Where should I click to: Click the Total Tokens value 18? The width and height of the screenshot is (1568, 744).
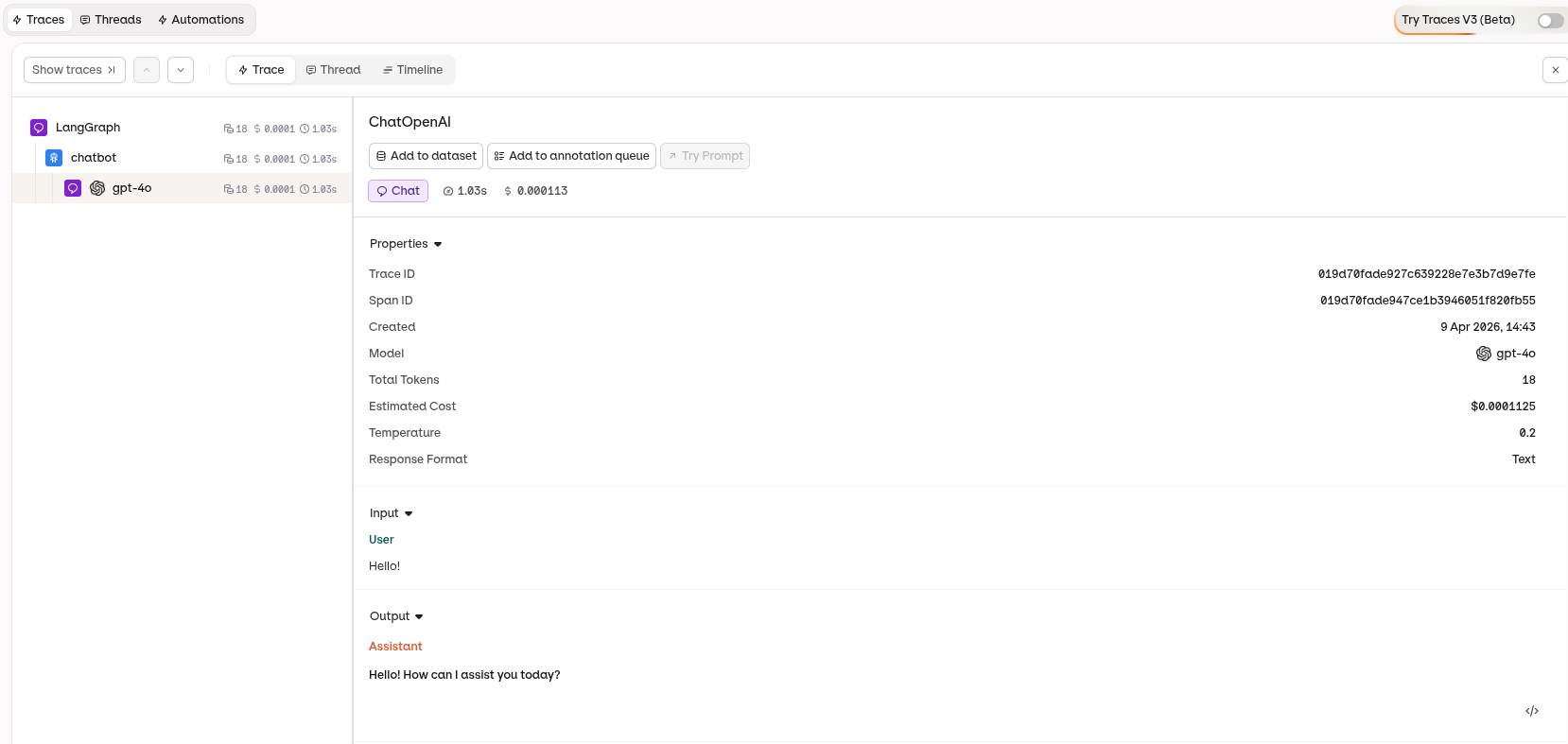pyautogui.click(x=1528, y=380)
